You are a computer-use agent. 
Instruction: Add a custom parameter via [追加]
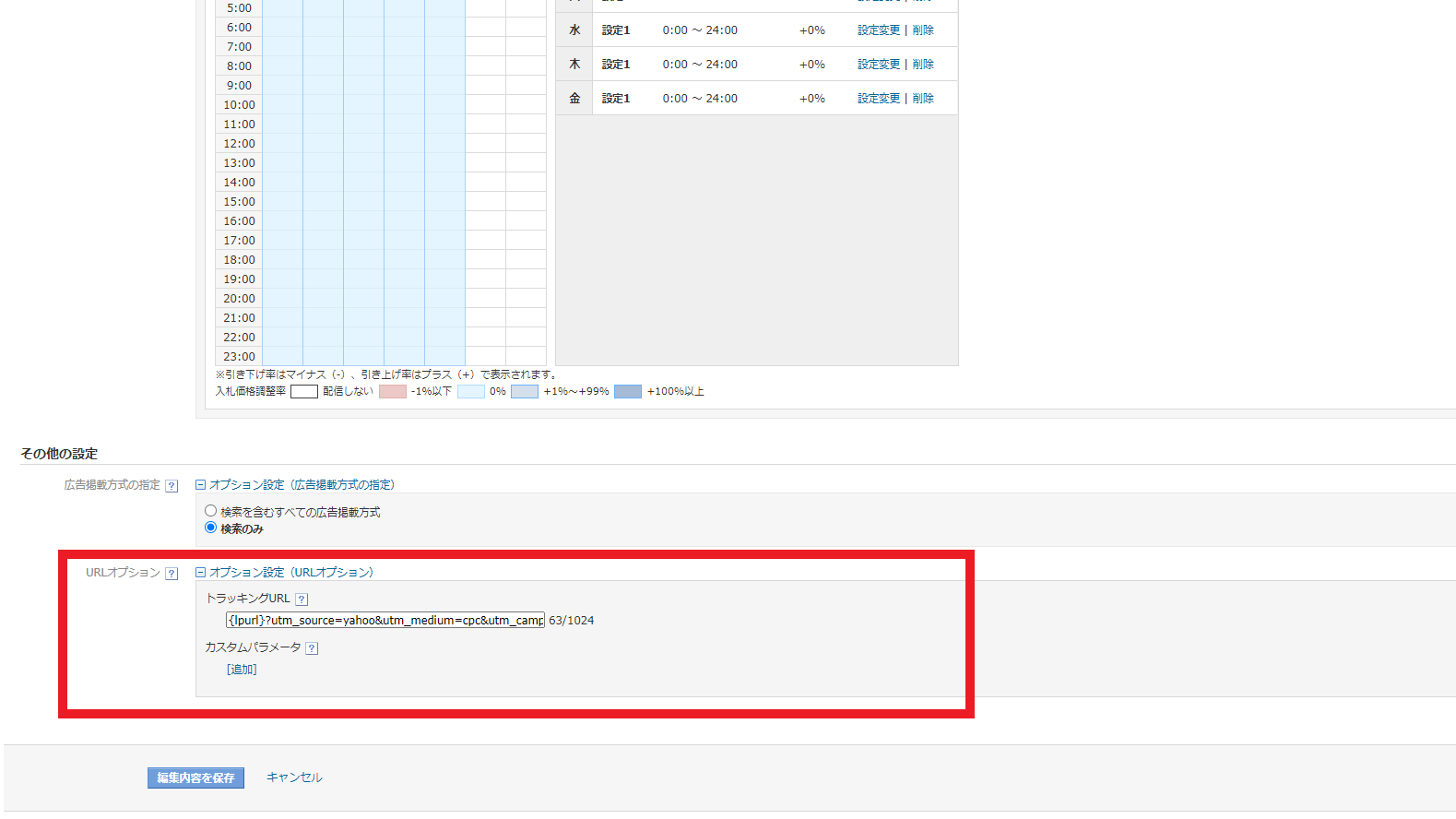[242, 670]
